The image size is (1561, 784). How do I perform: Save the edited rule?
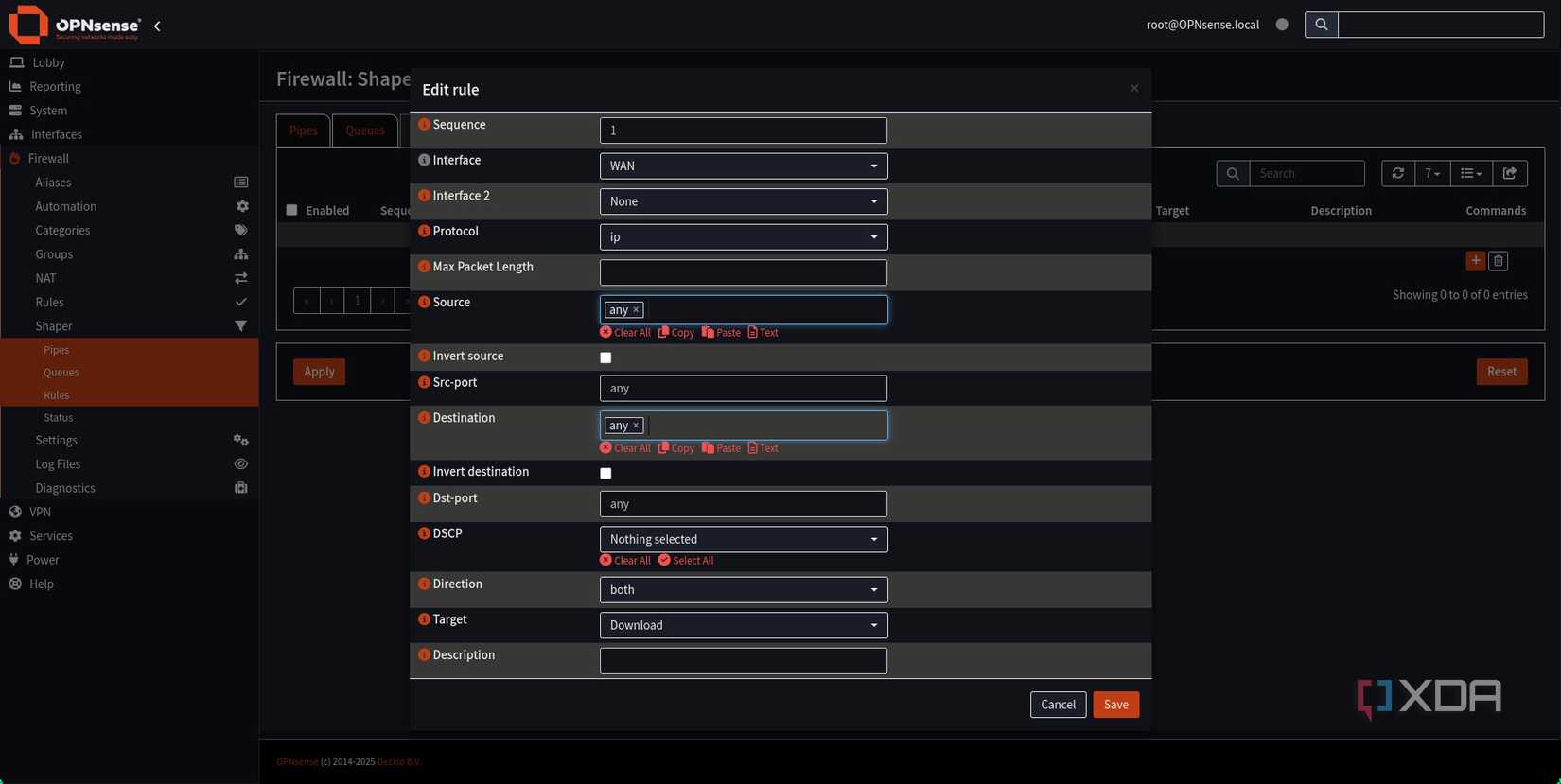click(1115, 705)
